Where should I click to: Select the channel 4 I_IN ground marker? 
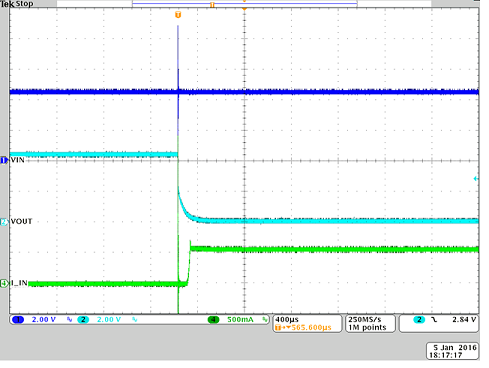pyautogui.click(x=4, y=283)
